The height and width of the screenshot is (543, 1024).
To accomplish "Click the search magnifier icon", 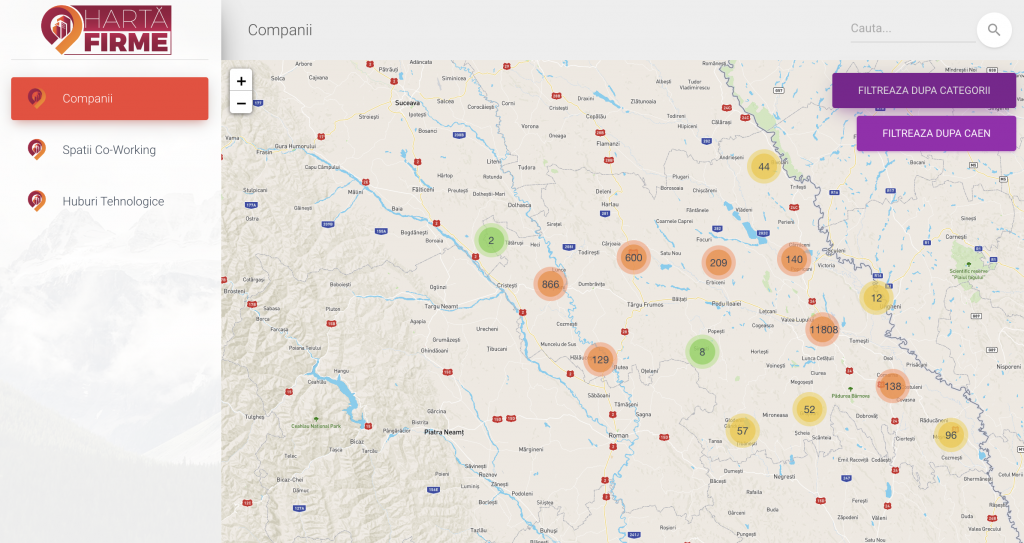I will 993,30.
